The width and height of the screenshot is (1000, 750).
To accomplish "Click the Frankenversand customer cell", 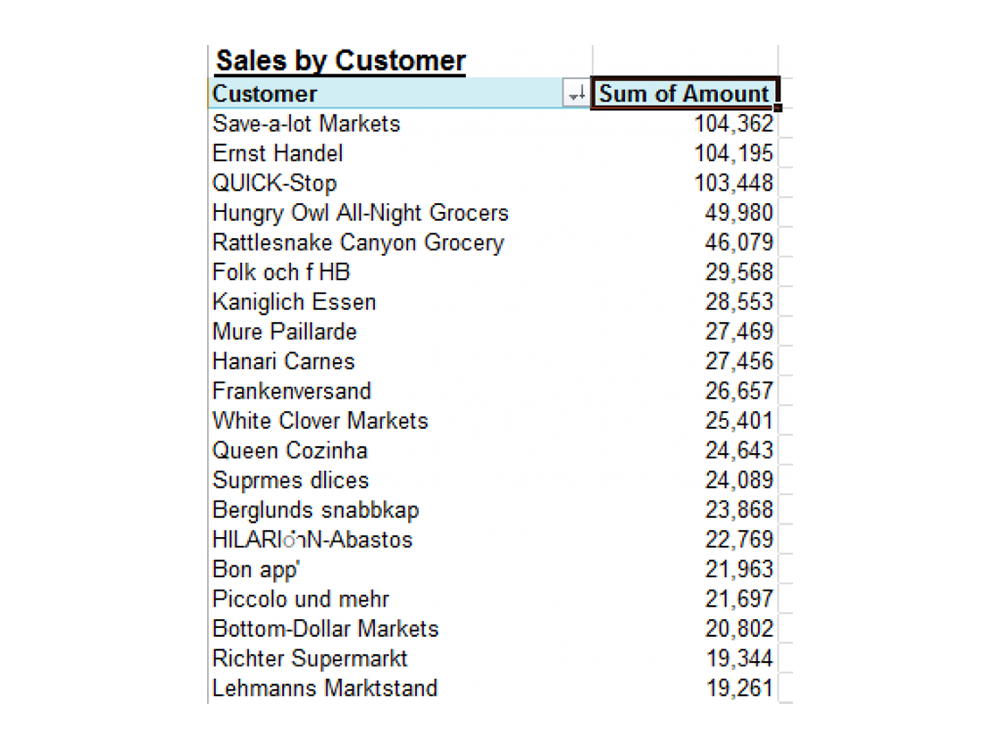I will tap(292, 391).
